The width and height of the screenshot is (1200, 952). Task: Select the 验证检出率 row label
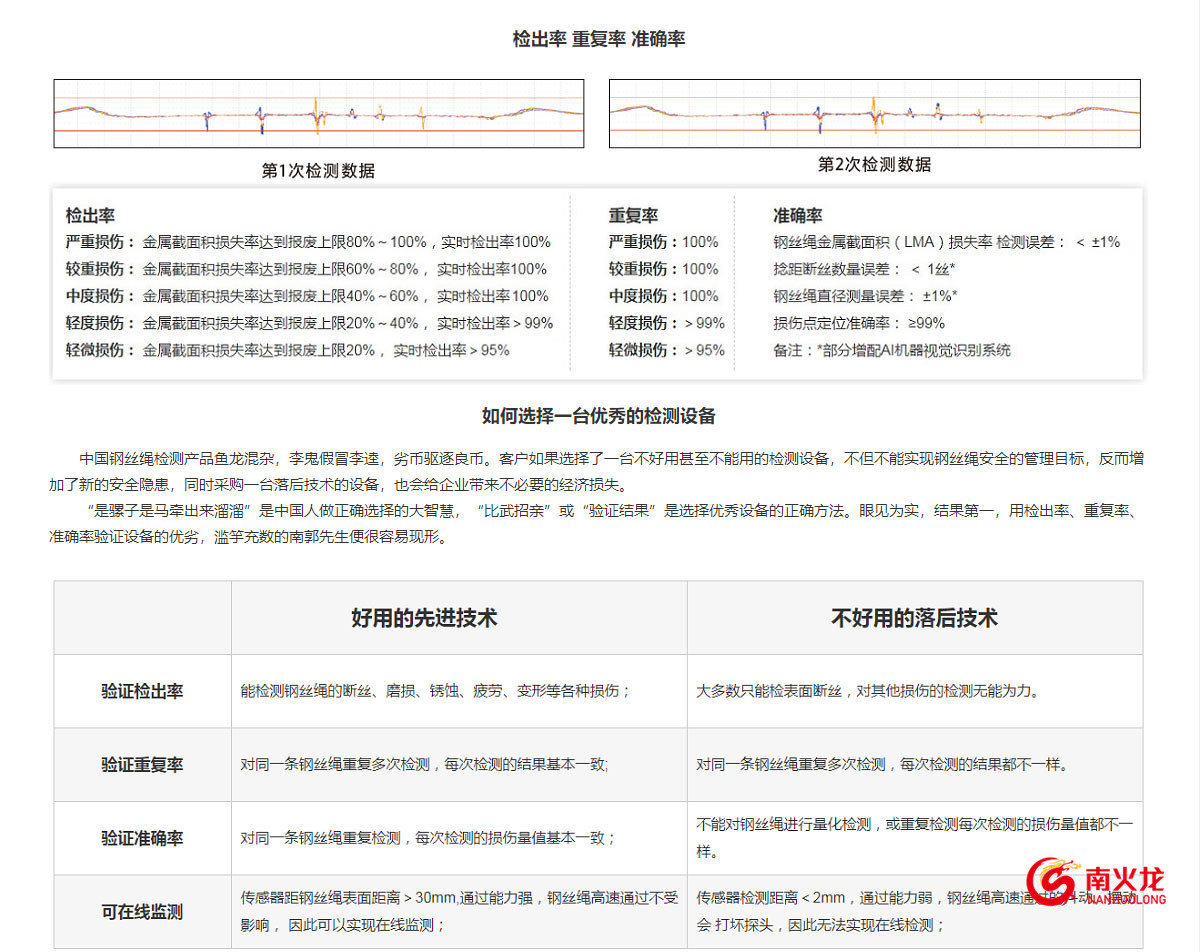(142, 691)
